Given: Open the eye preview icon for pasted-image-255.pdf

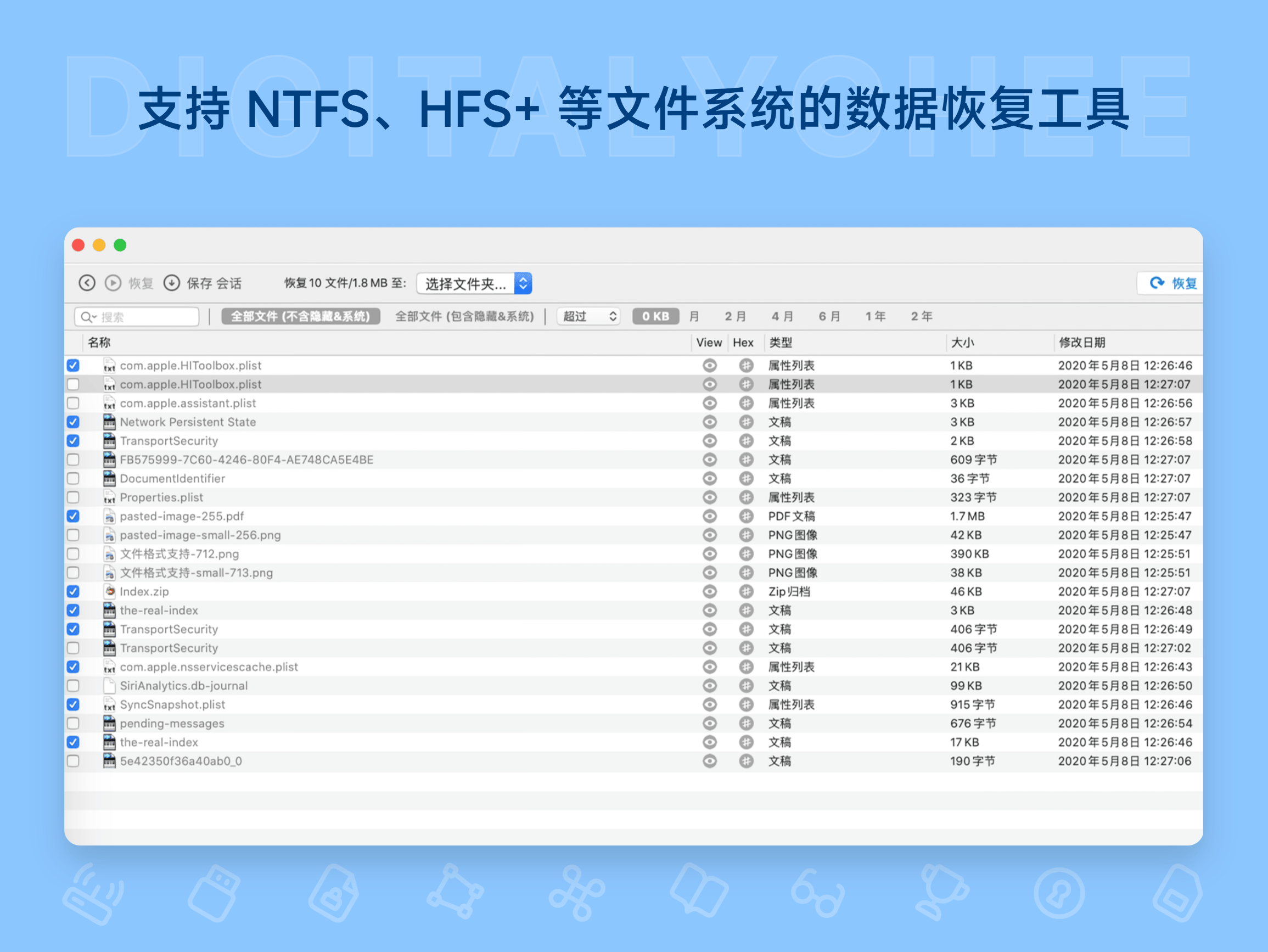Looking at the screenshot, I should click(x=709, y=516).
